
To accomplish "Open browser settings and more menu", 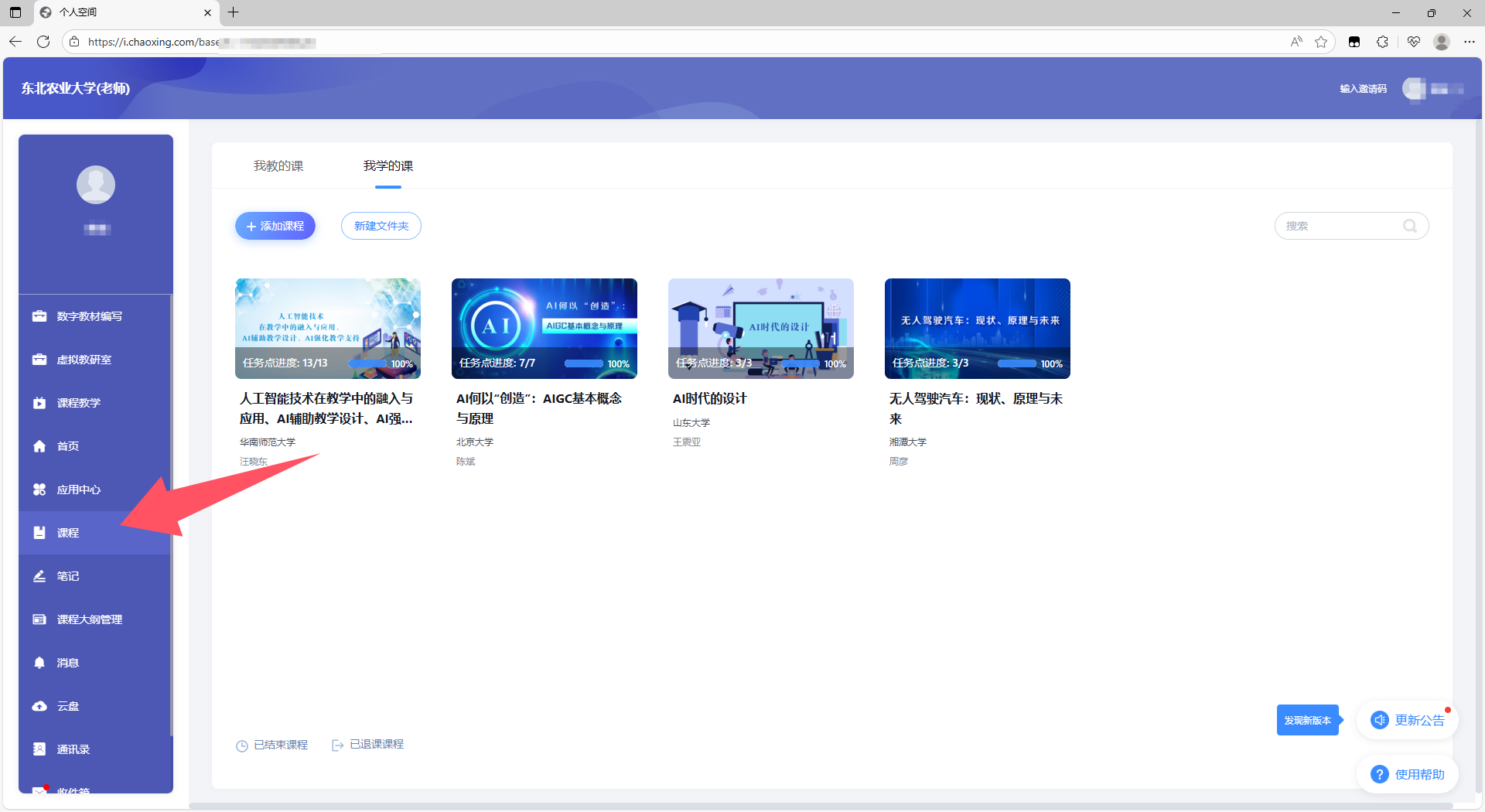I will (1470, 42).
